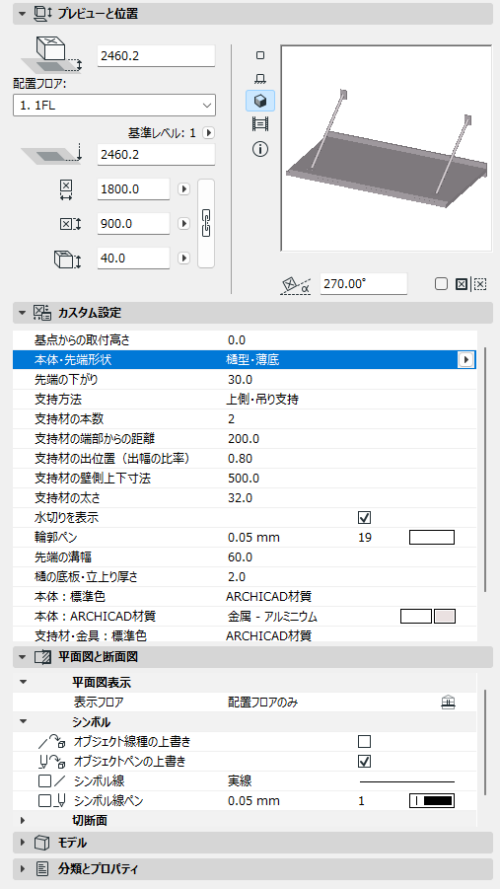Open the 配置フロア 1. 1FL dropdown
The height and width of the screenshot is (889, 500).
tap(114, 105)
